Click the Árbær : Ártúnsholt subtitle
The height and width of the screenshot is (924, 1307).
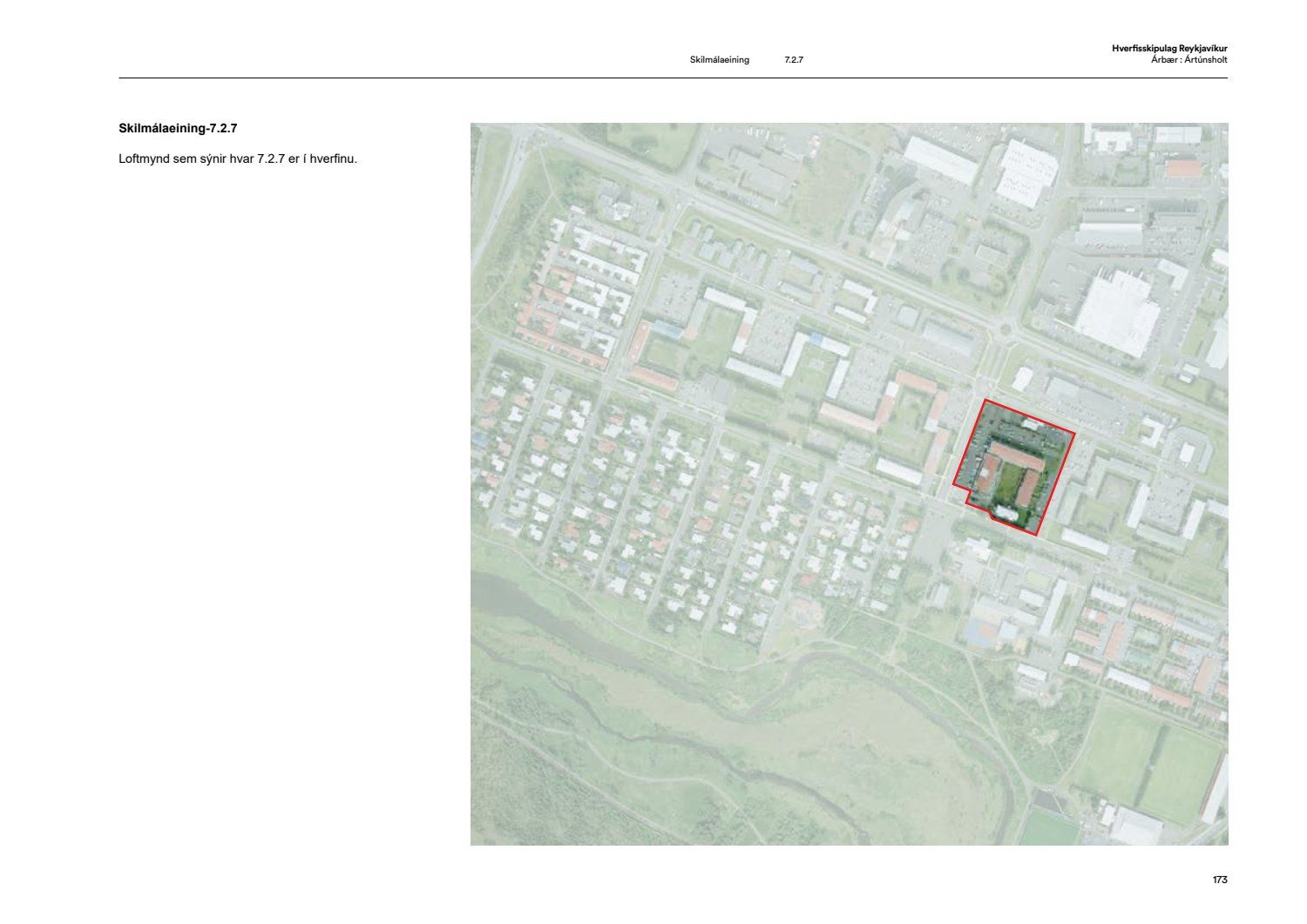(1188, 60)
